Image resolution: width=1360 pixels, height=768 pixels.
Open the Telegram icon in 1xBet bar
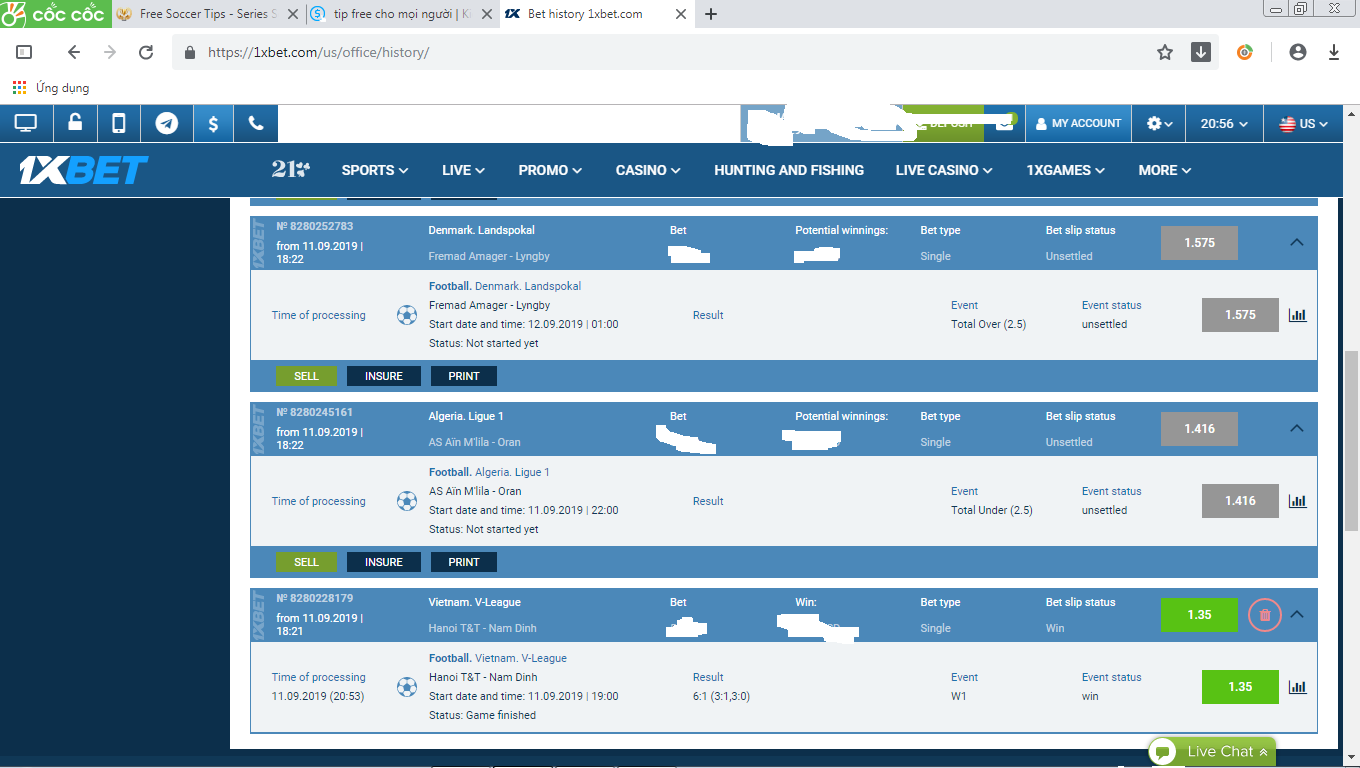(167, 123)
